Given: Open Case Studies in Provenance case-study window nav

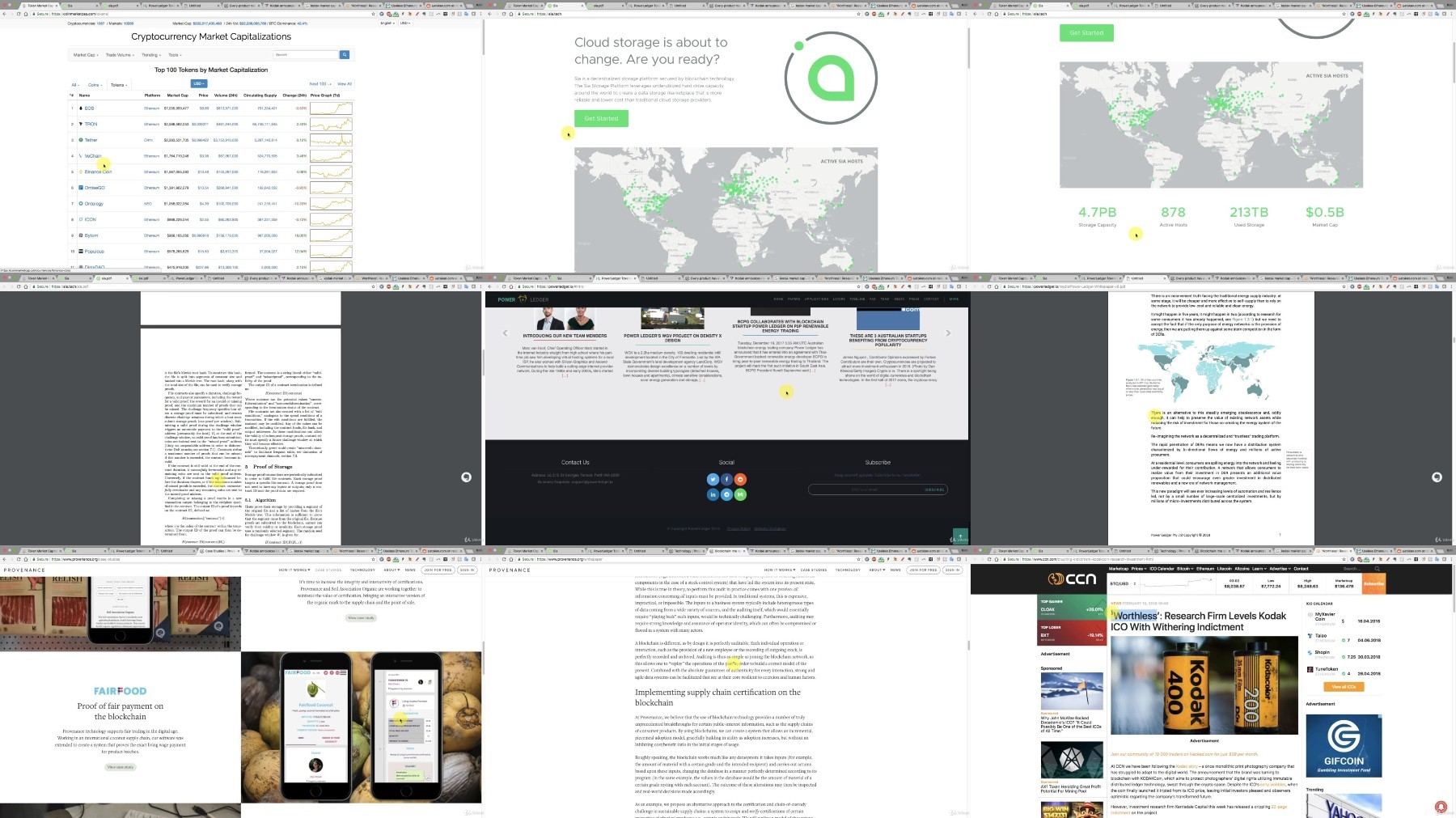Looking at the screenshot, I should click(x=328, y=570).
